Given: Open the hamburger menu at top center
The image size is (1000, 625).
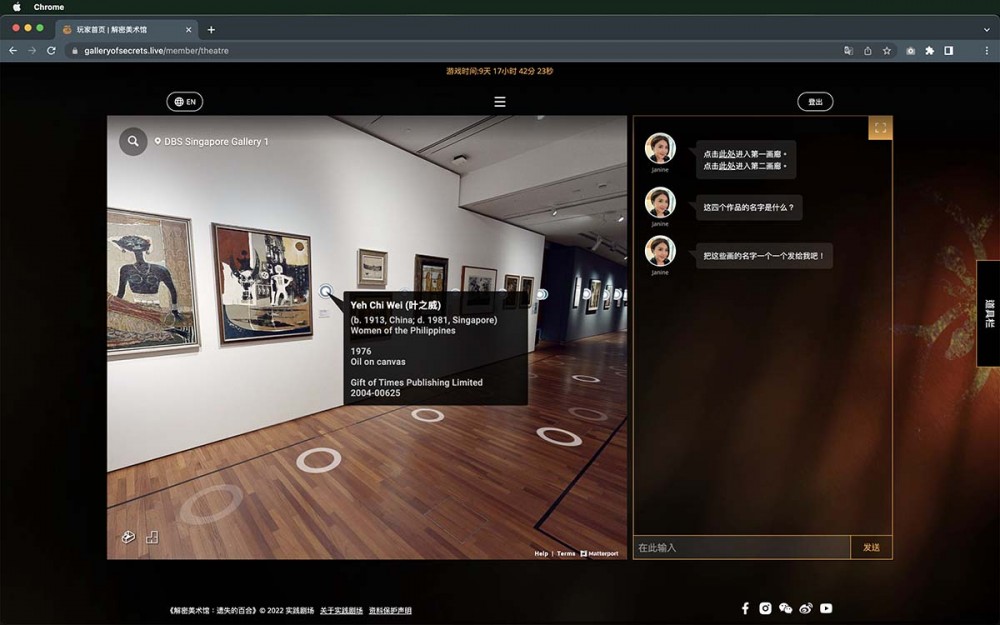Looking at the screenshot, I should point(500,102).
